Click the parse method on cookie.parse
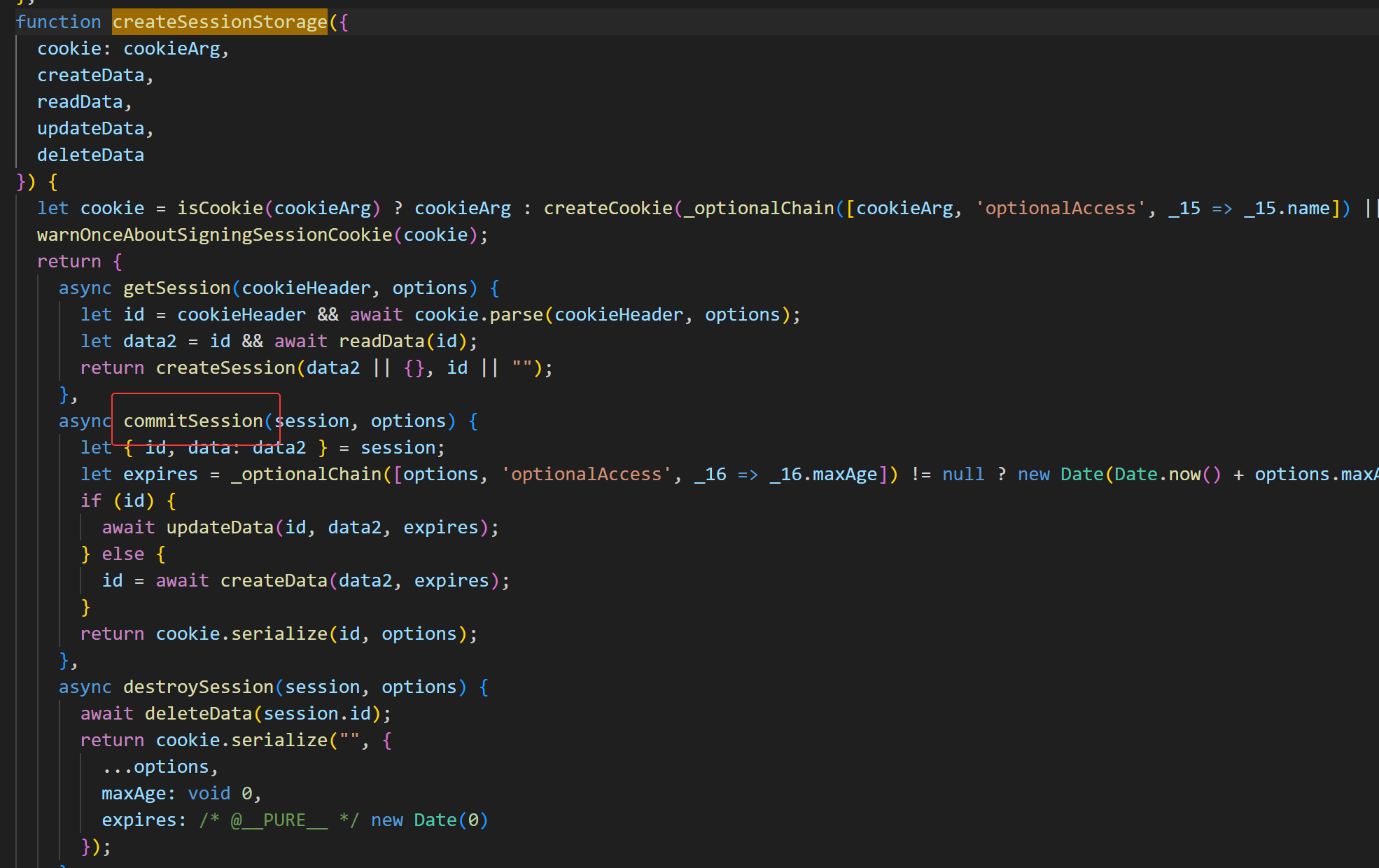 [x=516, y=314]
